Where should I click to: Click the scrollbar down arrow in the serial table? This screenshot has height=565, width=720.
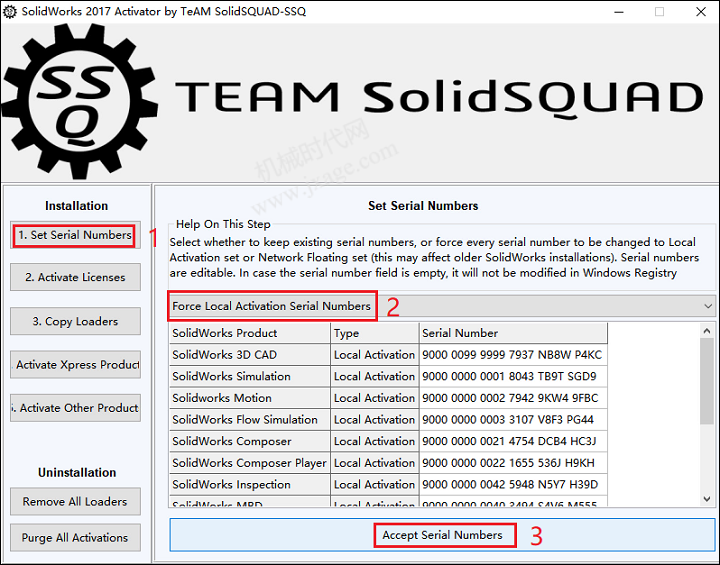[707, 498]
